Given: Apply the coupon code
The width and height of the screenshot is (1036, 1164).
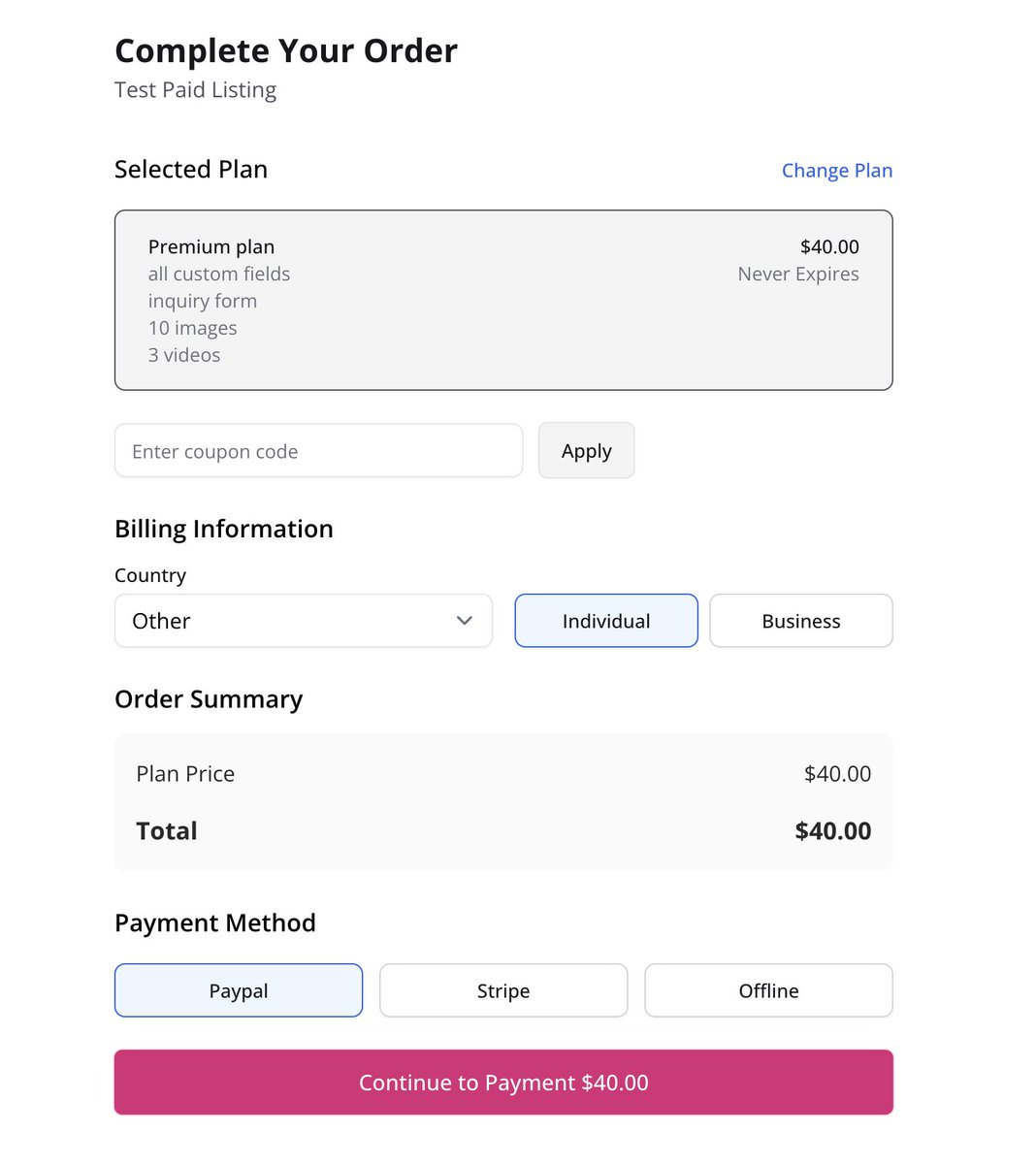Looking at the screenshot, I should [x=586, y=451].
